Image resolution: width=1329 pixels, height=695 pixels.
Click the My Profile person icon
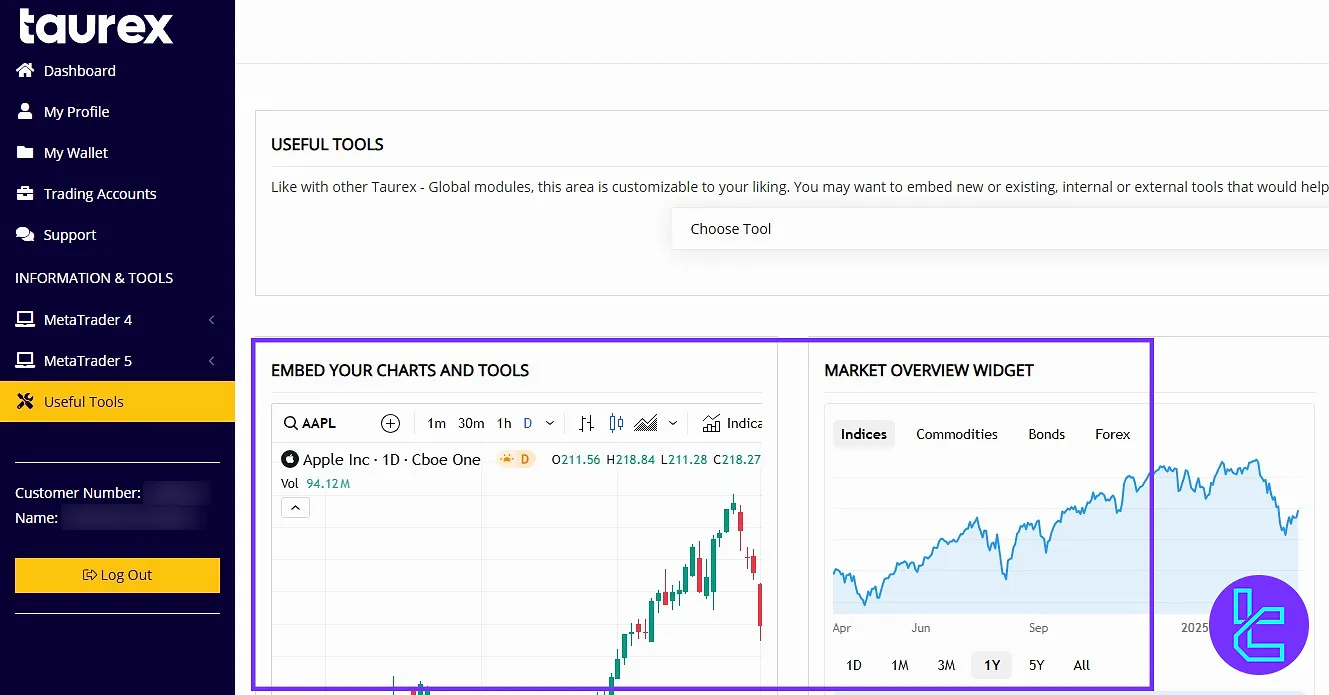click(25, 111)
